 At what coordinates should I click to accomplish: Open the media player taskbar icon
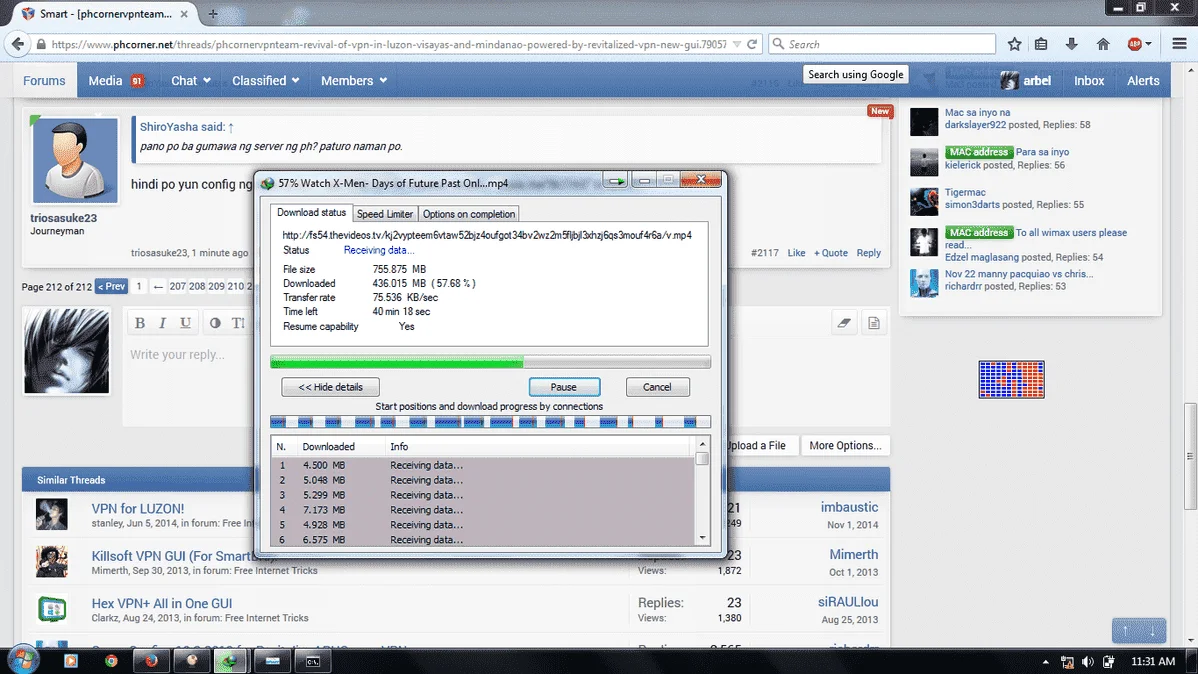[x=71, y=661]
